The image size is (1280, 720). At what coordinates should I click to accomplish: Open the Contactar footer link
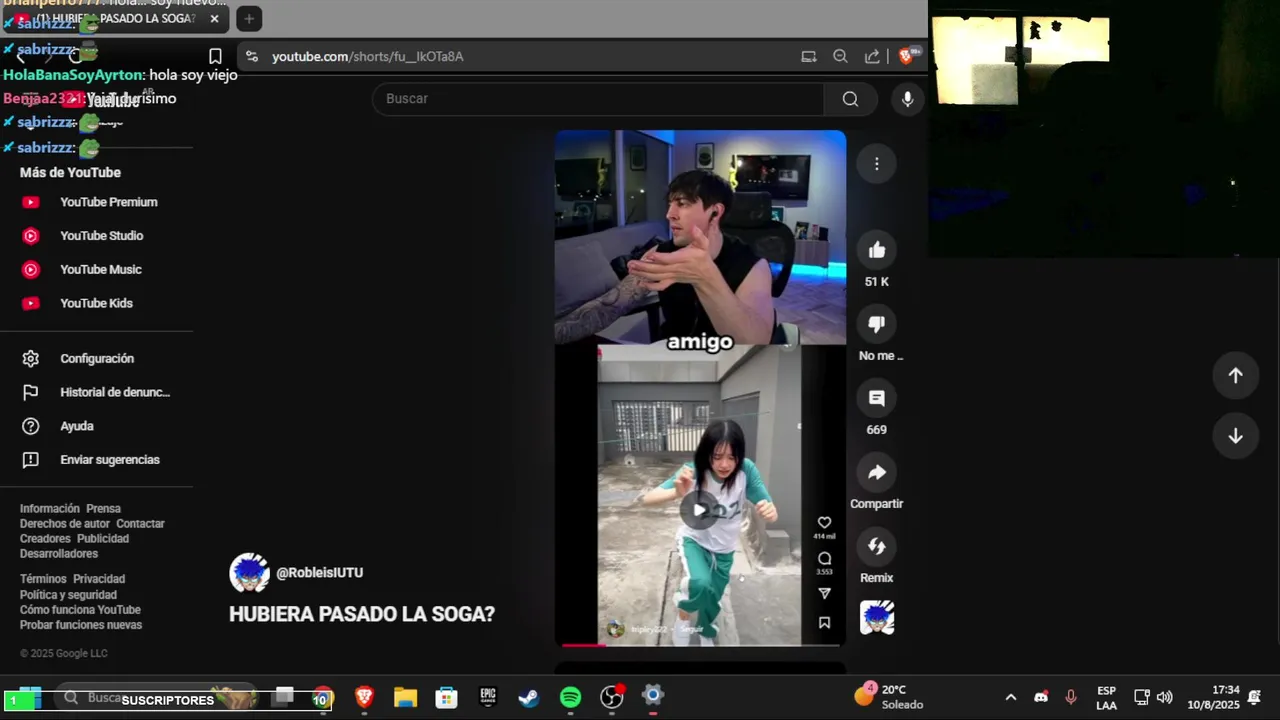click(x=140, y=524)
